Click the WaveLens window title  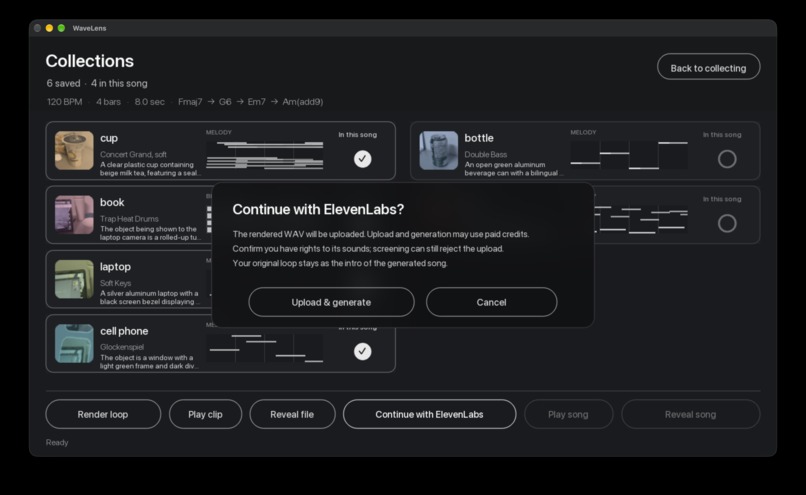pos(89,28)
